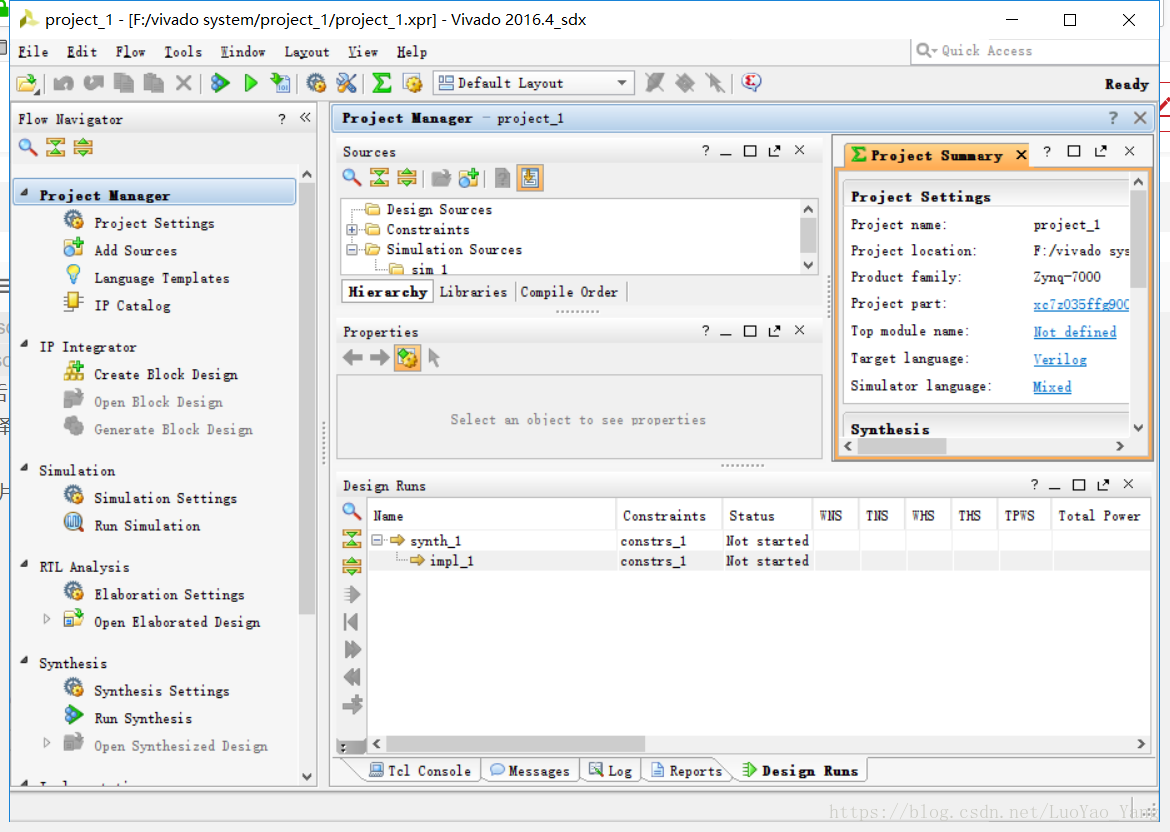
Task: Click the Project Summary horizontal scrollbar
Action: click(901, 446)
